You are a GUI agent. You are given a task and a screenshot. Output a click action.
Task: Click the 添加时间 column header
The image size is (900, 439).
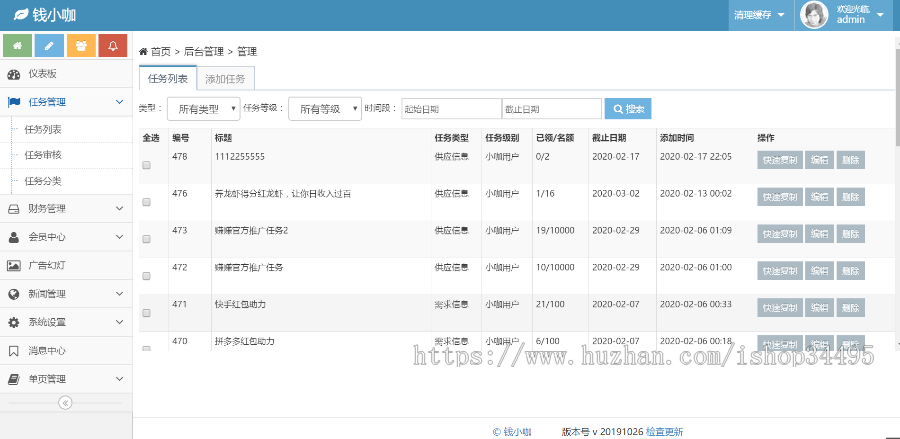click(x=677, y=138)
